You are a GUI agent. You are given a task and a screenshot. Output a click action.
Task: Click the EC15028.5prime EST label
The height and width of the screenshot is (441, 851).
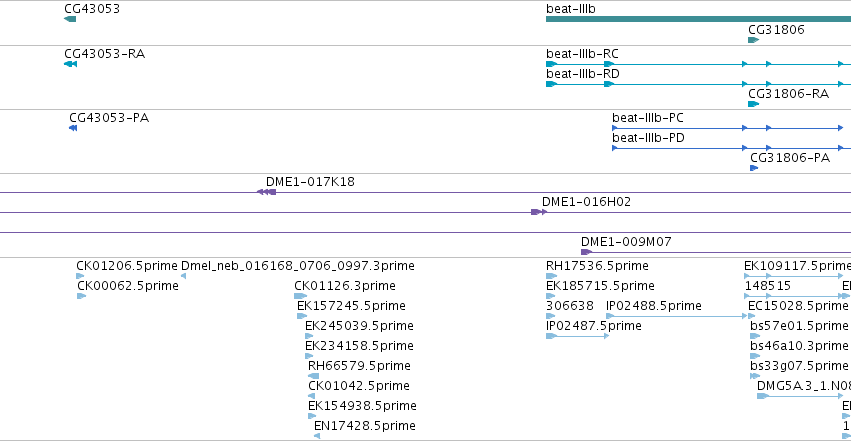(798, 306)
